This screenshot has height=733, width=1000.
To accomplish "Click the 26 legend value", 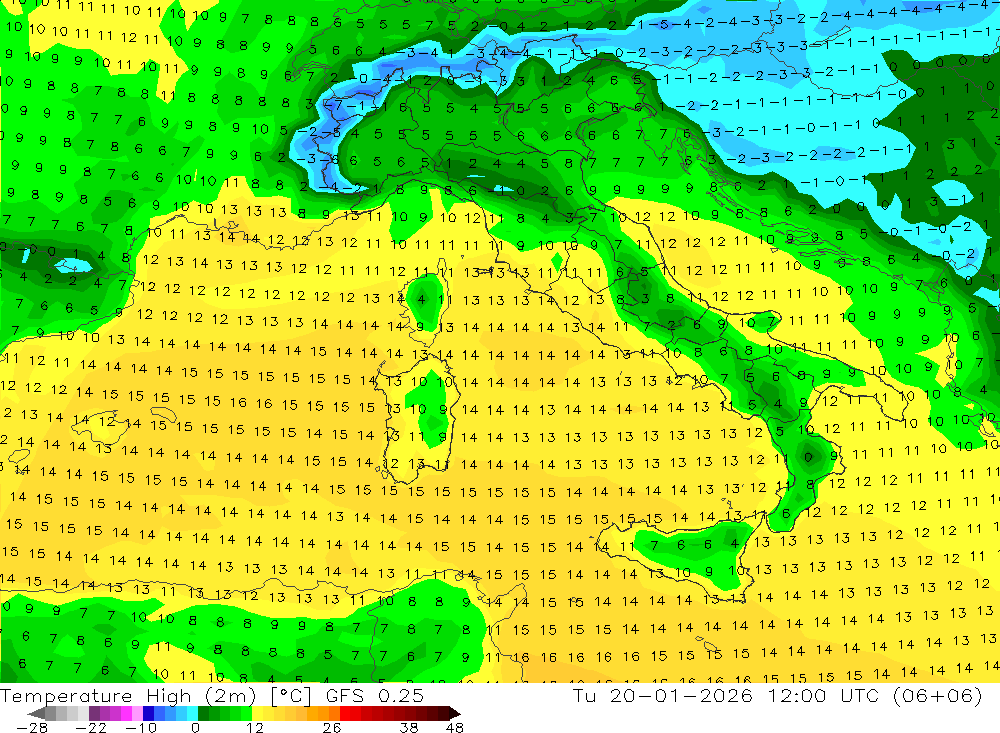I will click(332, 728).
